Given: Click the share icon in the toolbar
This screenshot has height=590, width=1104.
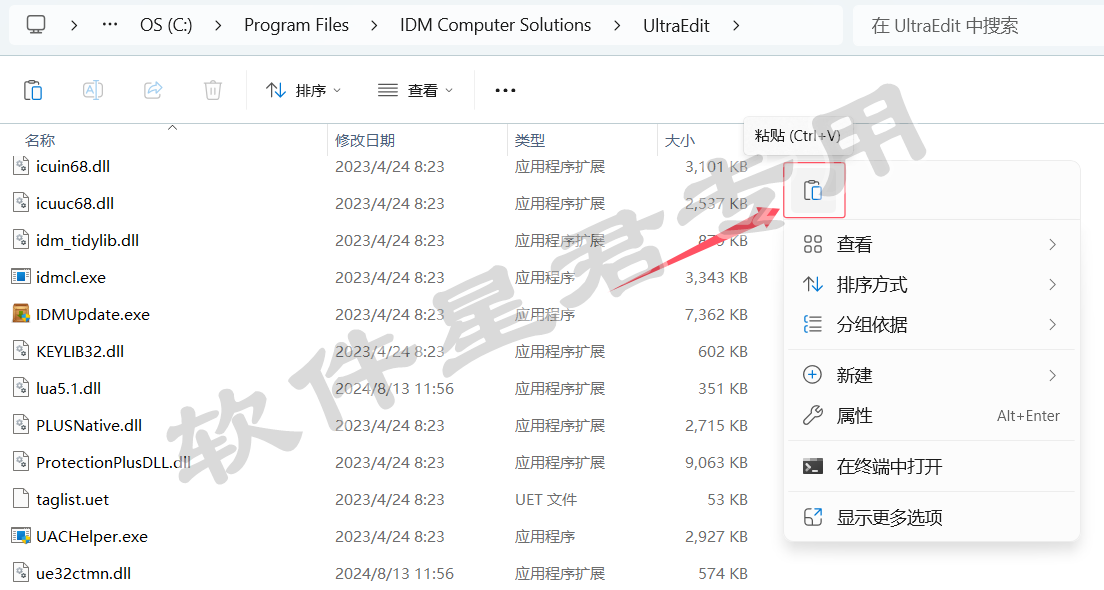Looking at the screenshot, I should tap(153, 90).
